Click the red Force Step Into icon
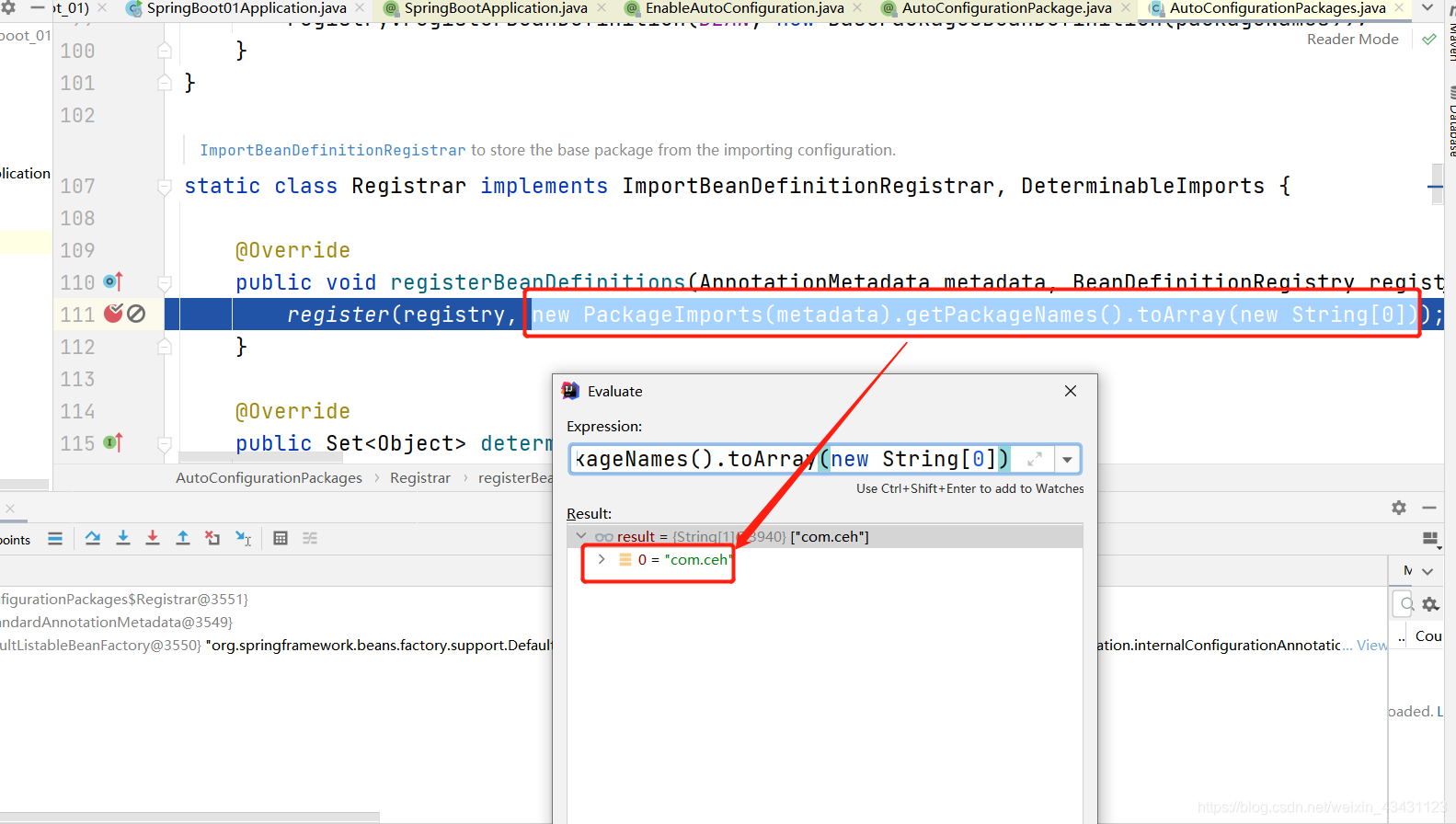The height and width of the screenshot is (824, 1456). pos(153,539)
